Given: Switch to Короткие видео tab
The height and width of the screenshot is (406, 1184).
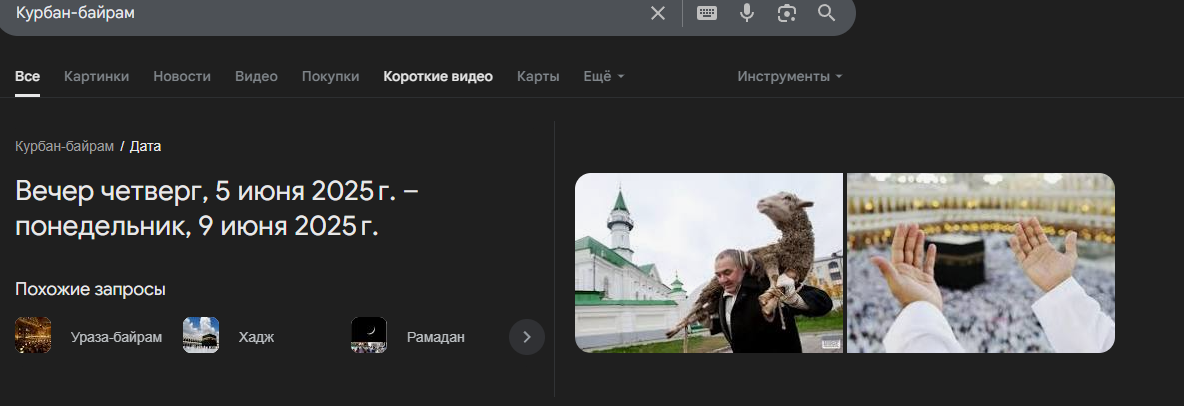Looking at the screenshot, I should click(438, 76).
